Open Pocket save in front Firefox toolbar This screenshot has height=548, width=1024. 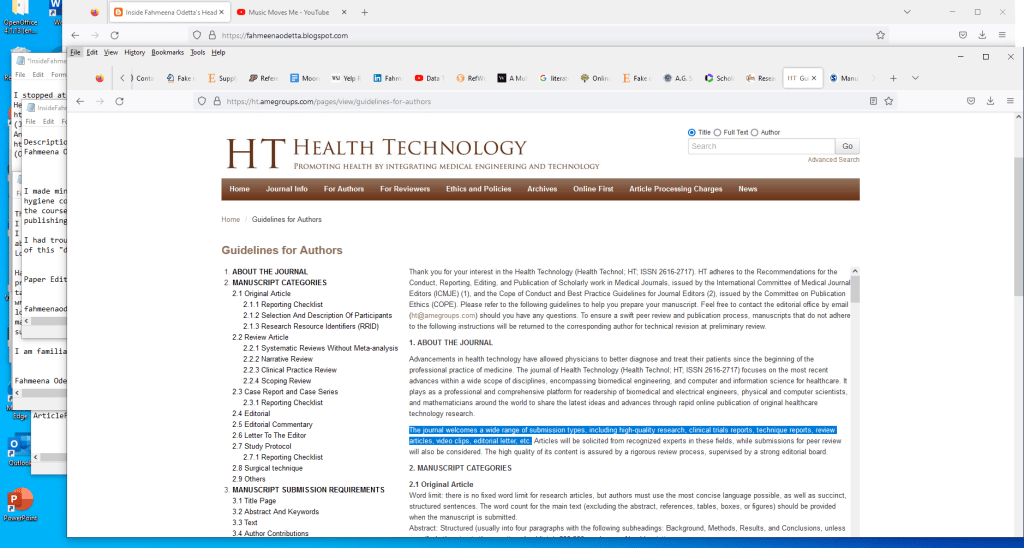click(971, 101)
